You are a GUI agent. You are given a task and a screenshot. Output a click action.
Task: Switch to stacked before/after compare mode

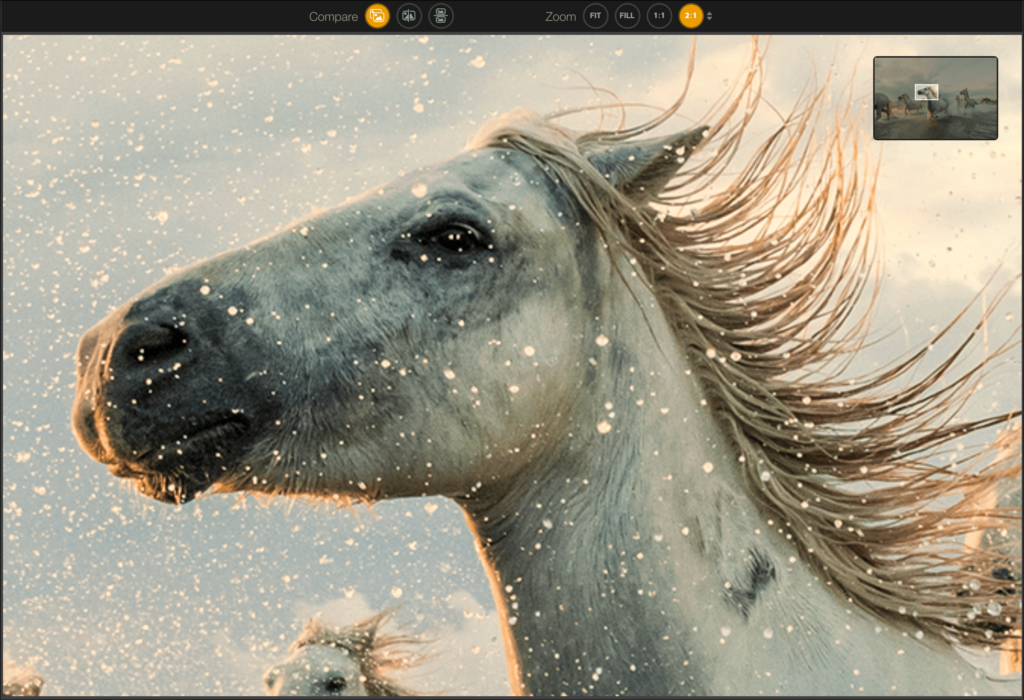pos(441,16)
